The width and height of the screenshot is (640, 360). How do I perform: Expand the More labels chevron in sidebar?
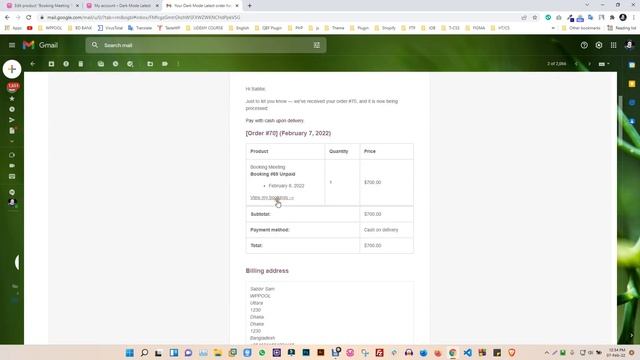tap(12, 141)
